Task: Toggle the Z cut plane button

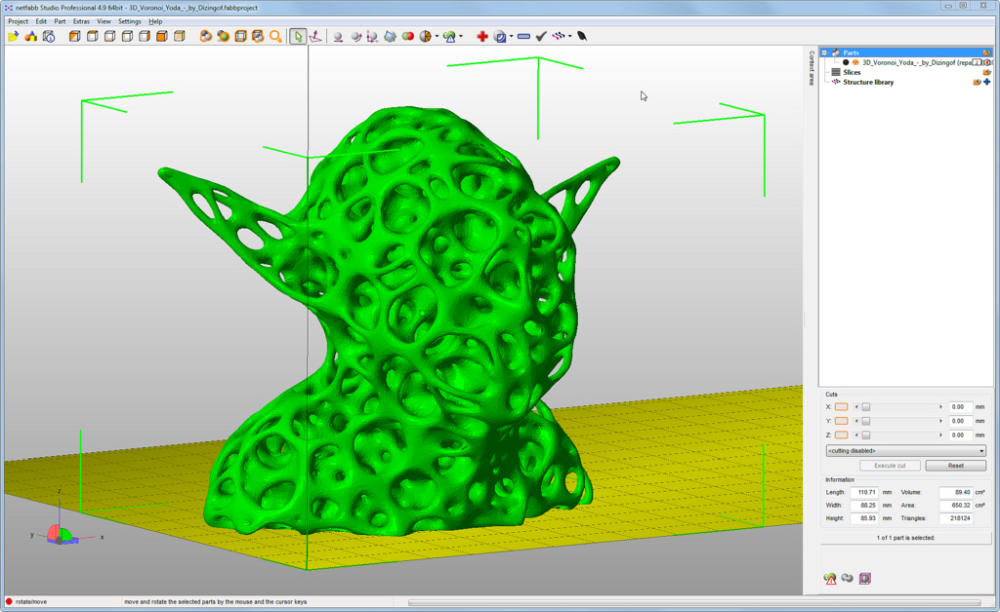Action: pos(841,435)
